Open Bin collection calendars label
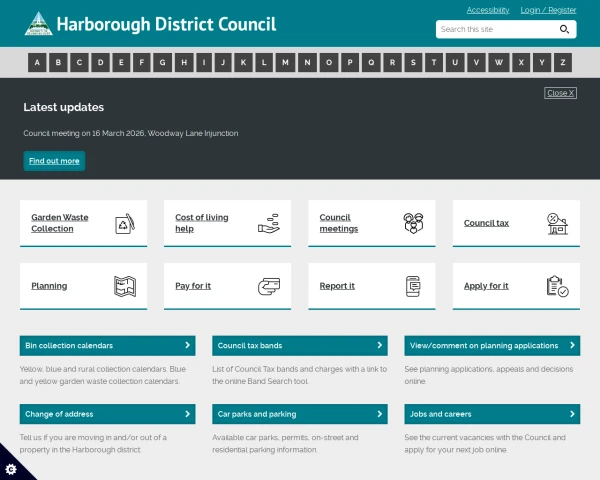600x480 pixels. (69, 345)
